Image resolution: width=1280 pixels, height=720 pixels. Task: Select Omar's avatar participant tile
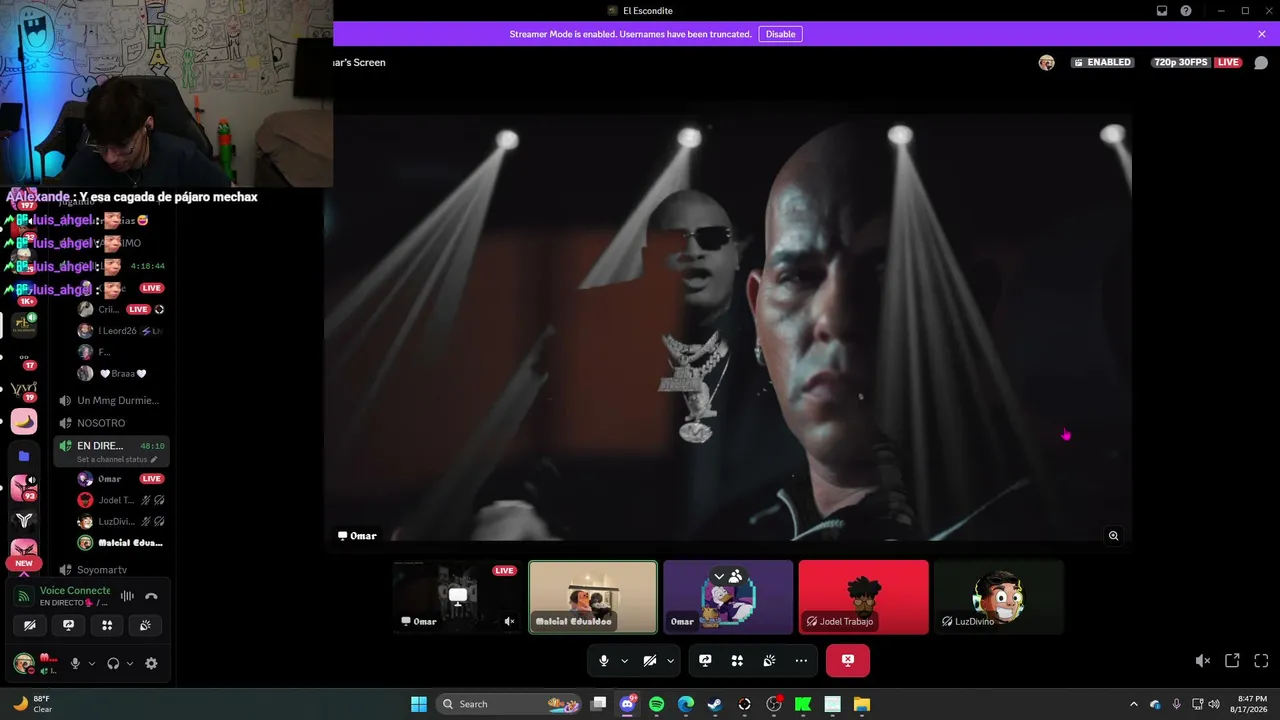[x=728, y=597]
